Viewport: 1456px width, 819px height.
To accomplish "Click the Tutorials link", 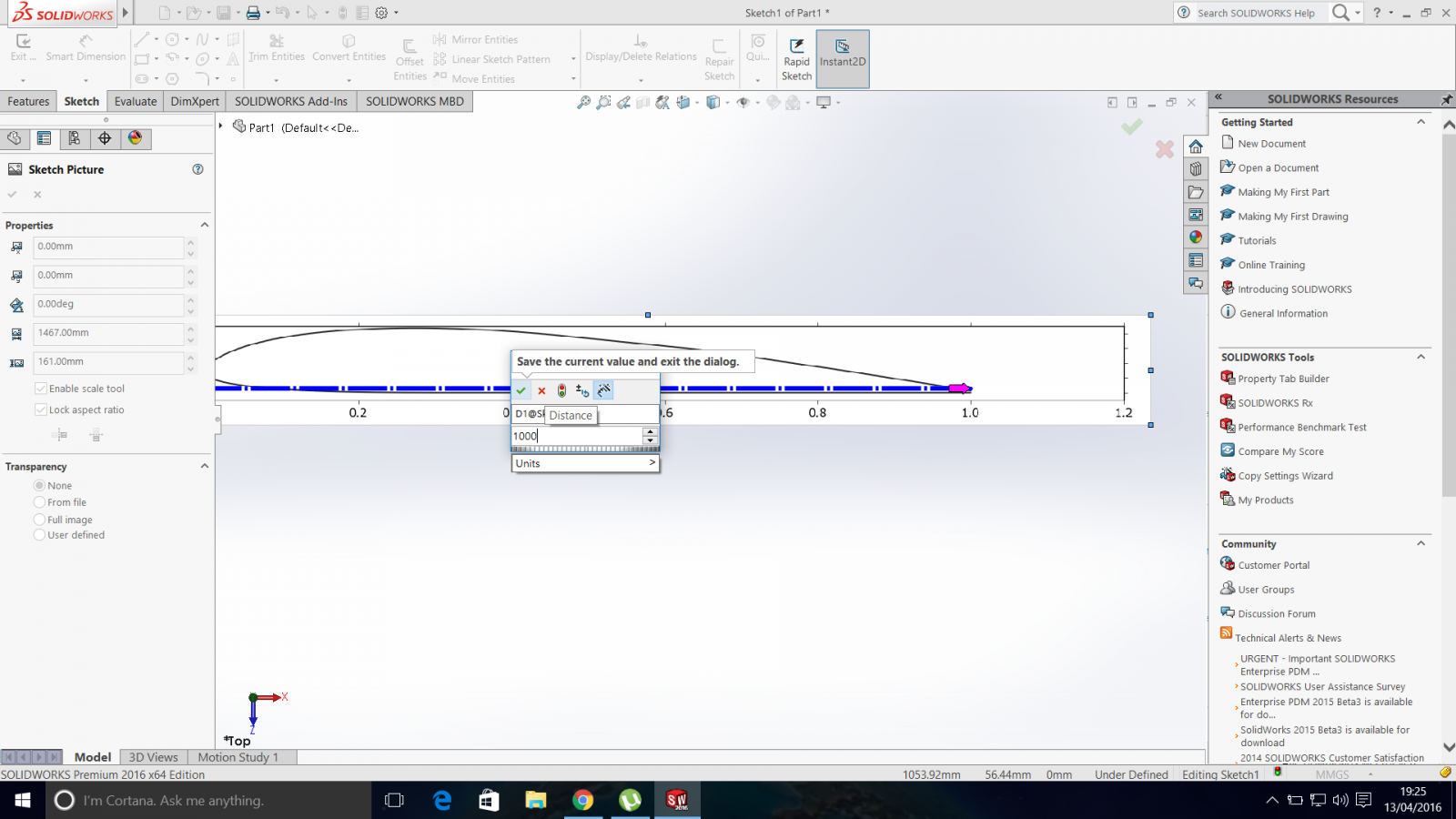I will coord(1257,241).
